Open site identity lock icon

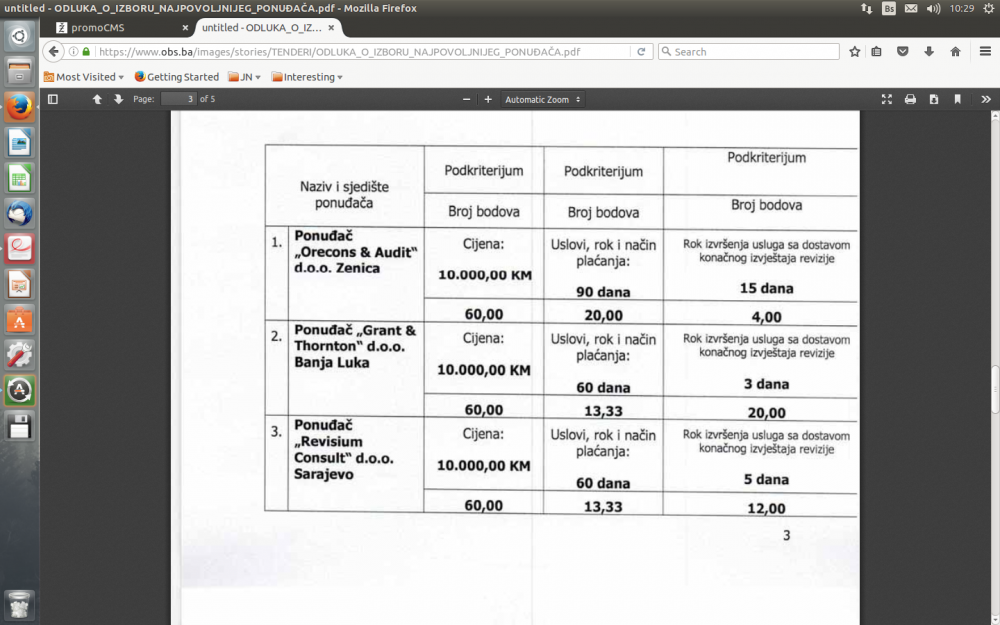coord(86,52)
